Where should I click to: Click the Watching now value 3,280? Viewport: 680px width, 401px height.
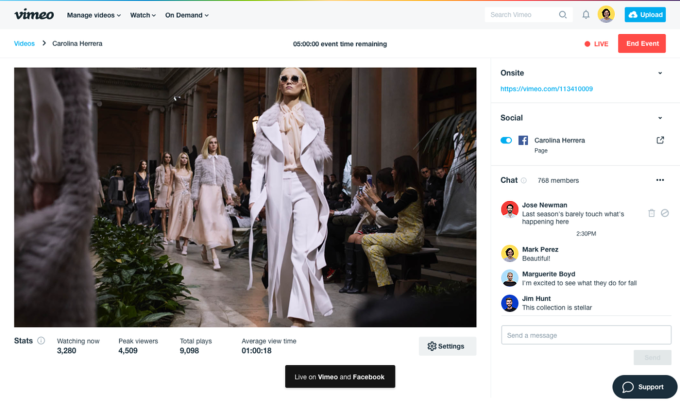coord(66,351)
